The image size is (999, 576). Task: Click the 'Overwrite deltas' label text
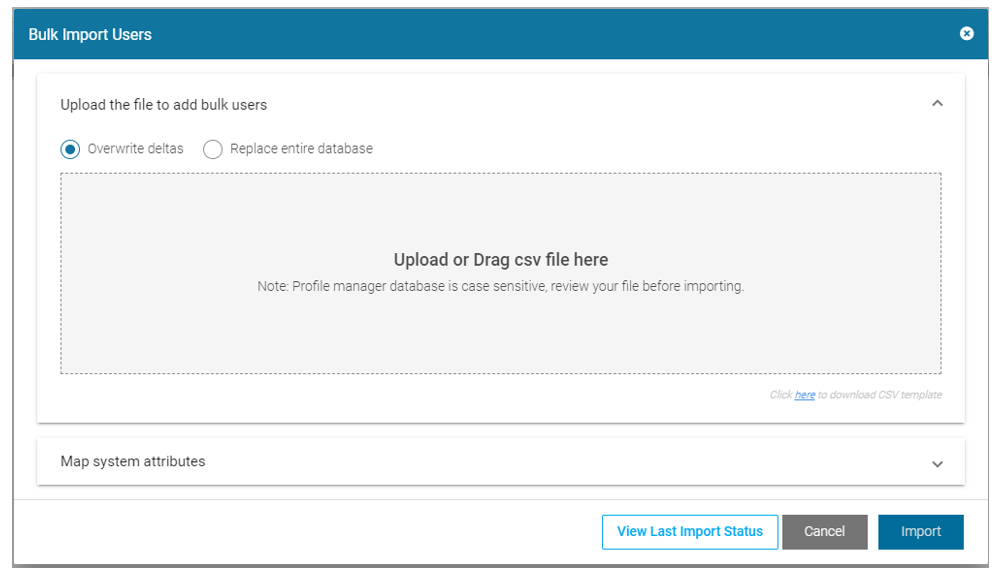click(x=135, y=149)
